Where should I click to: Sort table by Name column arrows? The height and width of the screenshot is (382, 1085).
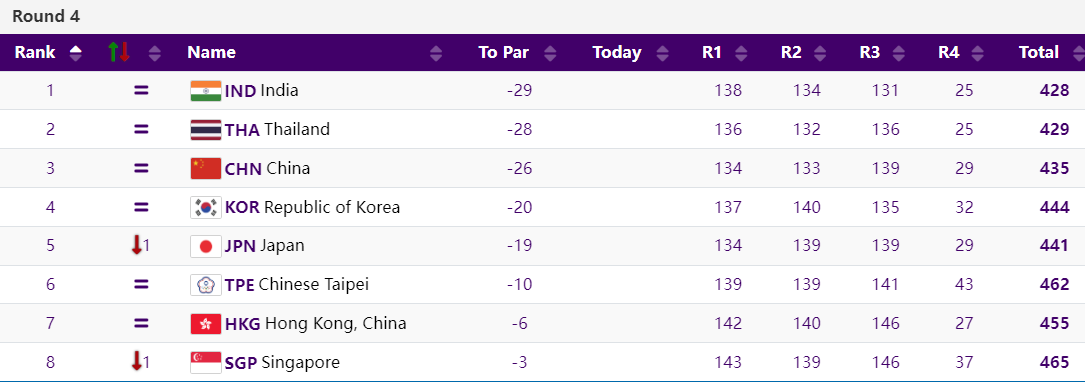pyautogui.click(x=436, y=53)
